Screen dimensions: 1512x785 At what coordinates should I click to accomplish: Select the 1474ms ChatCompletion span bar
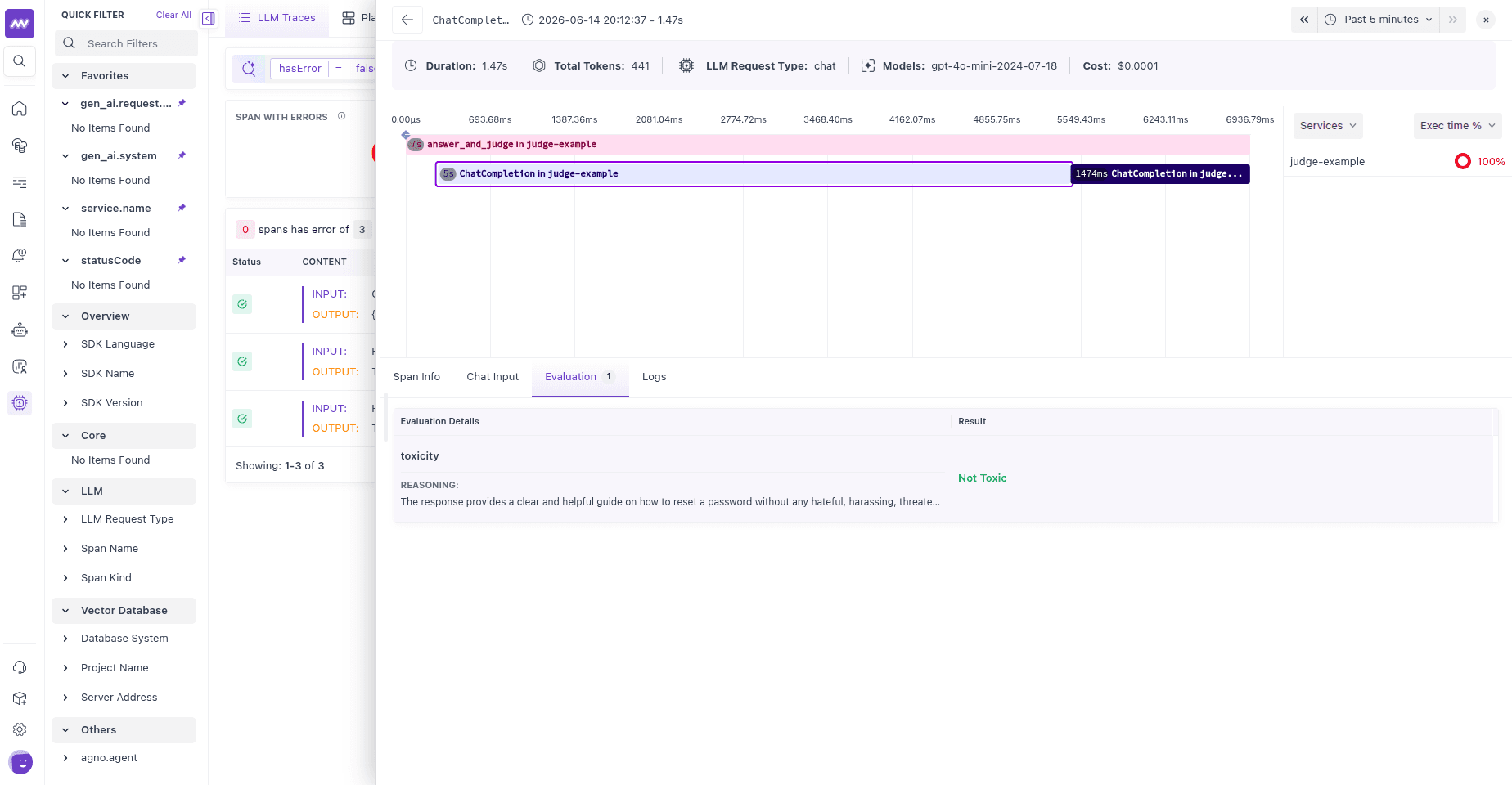1161,174
